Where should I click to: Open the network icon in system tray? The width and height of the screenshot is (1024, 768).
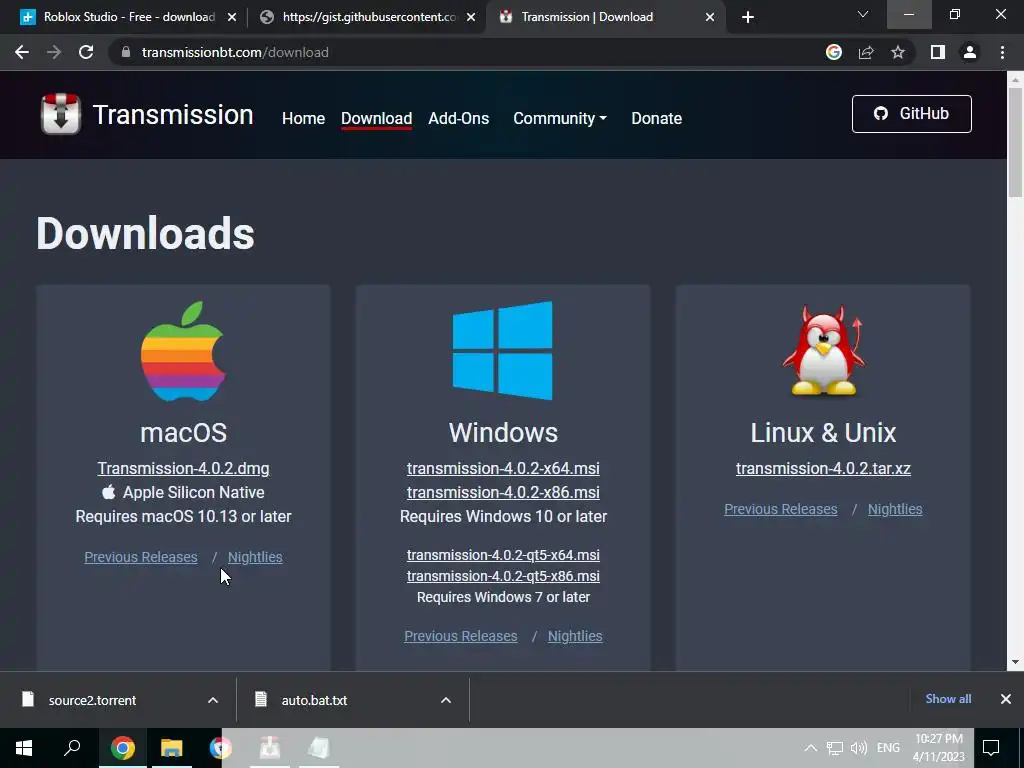coord(835,748)
